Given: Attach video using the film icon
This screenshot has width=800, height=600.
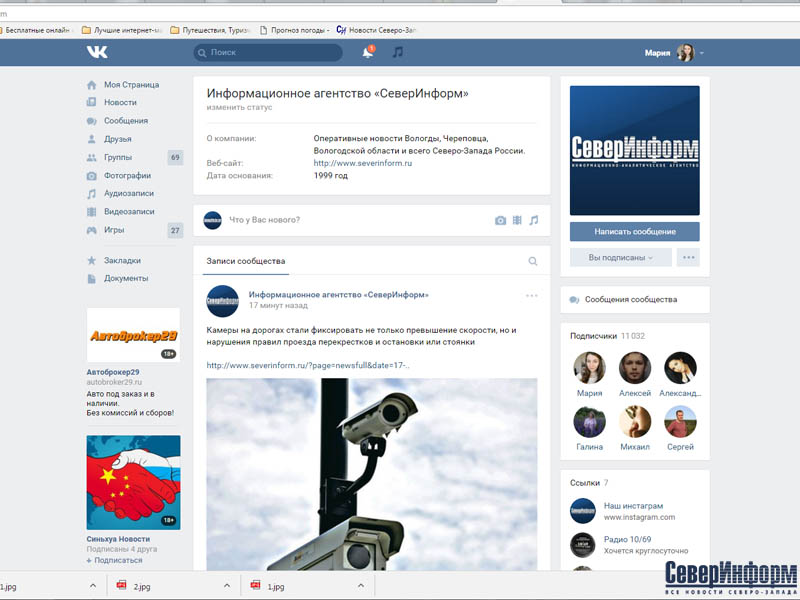Looking at the screenshot, I should 517,220.
